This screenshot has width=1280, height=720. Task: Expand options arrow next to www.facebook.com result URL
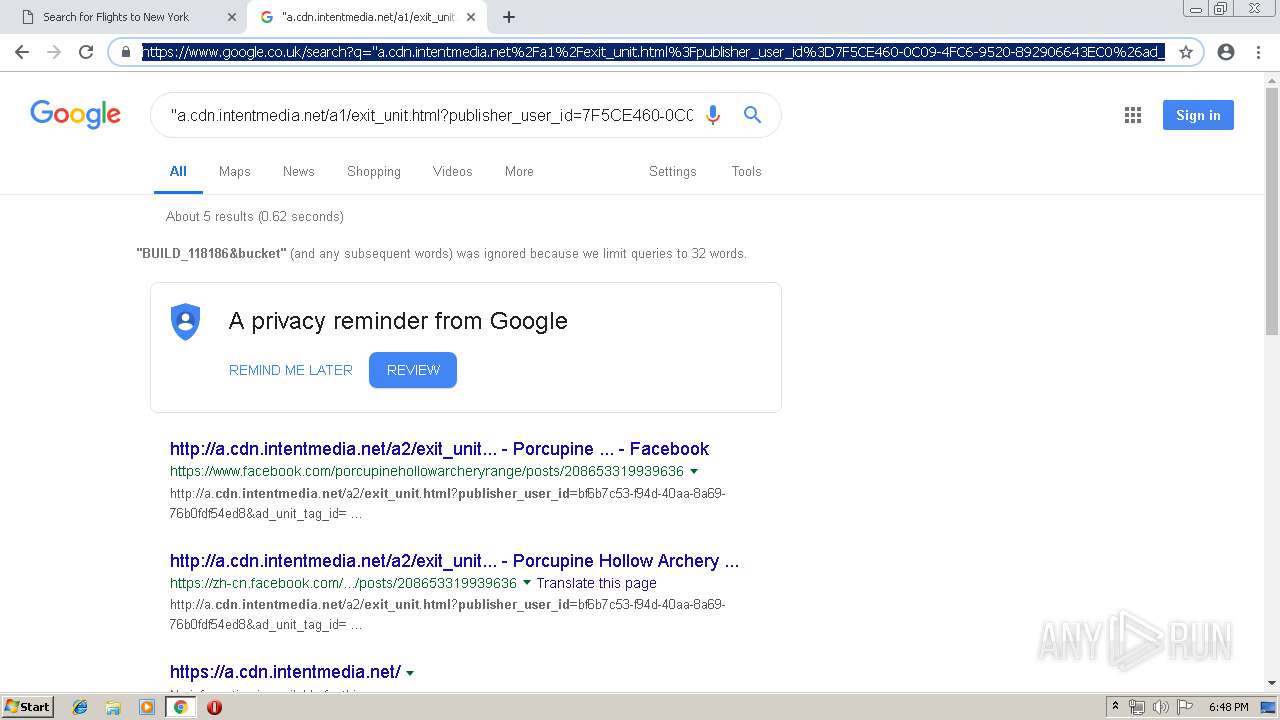click(694, 471)
